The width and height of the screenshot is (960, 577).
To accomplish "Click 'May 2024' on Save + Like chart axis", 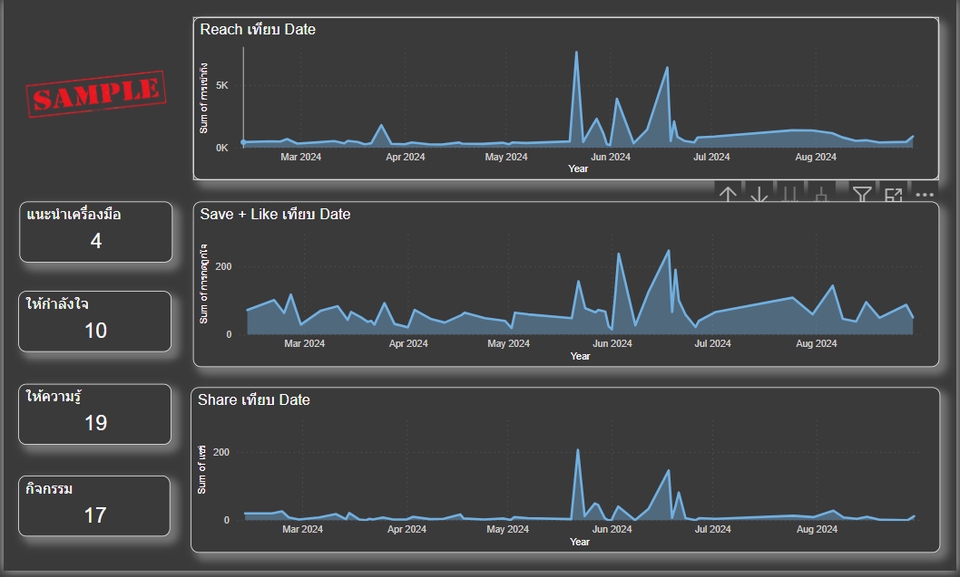I will point(508,344).
